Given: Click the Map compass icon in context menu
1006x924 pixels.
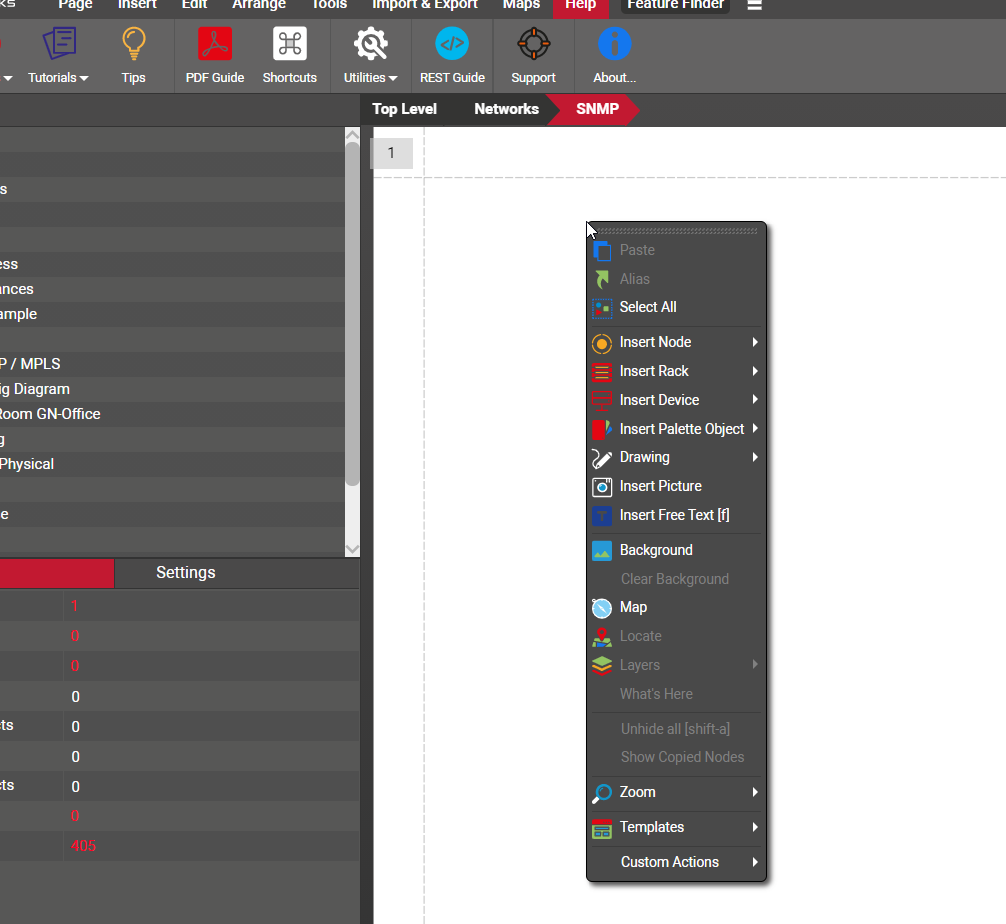Looking at the screenshot, I should tap(602, 608).
